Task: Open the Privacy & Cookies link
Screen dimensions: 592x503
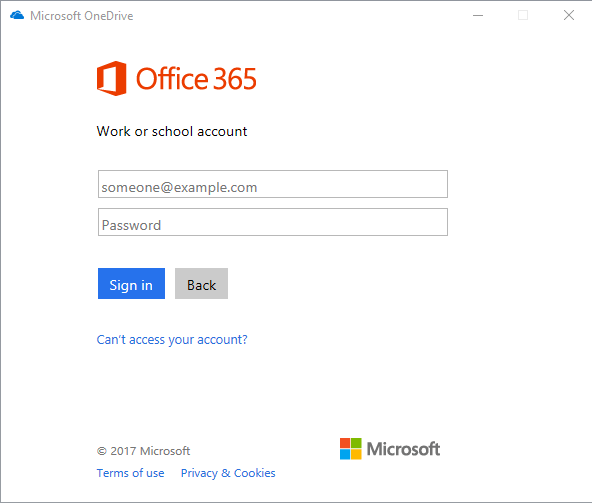Action: point(228,473)
